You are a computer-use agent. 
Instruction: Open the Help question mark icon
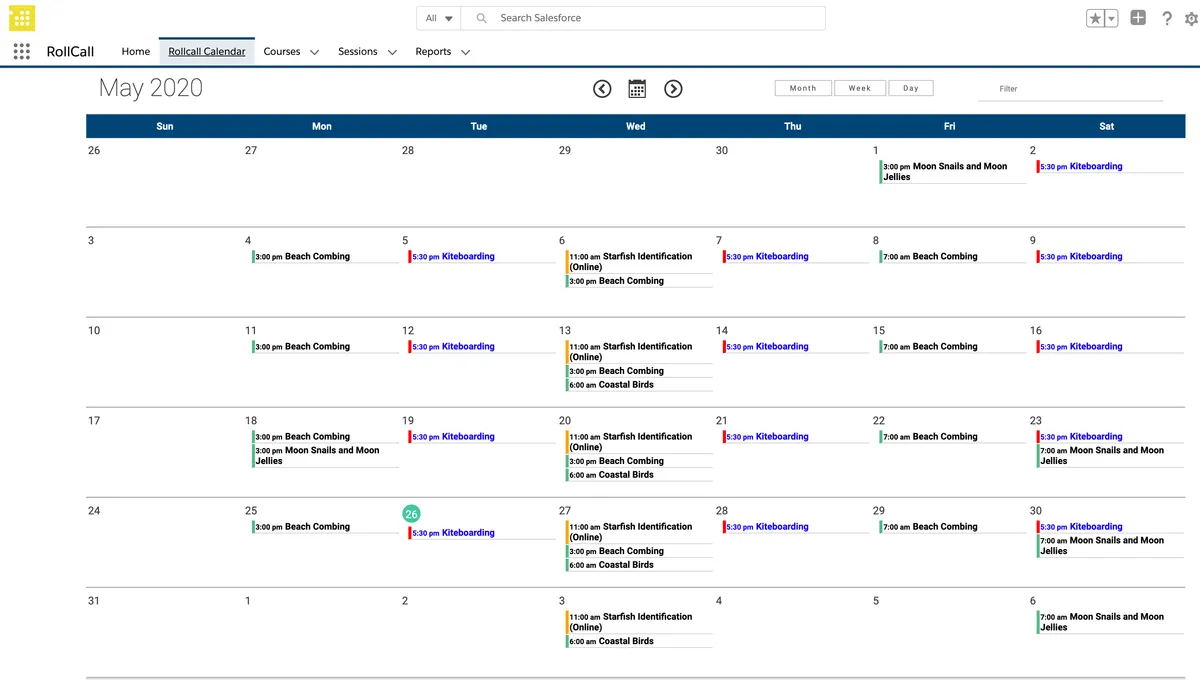coord(1166,18)
